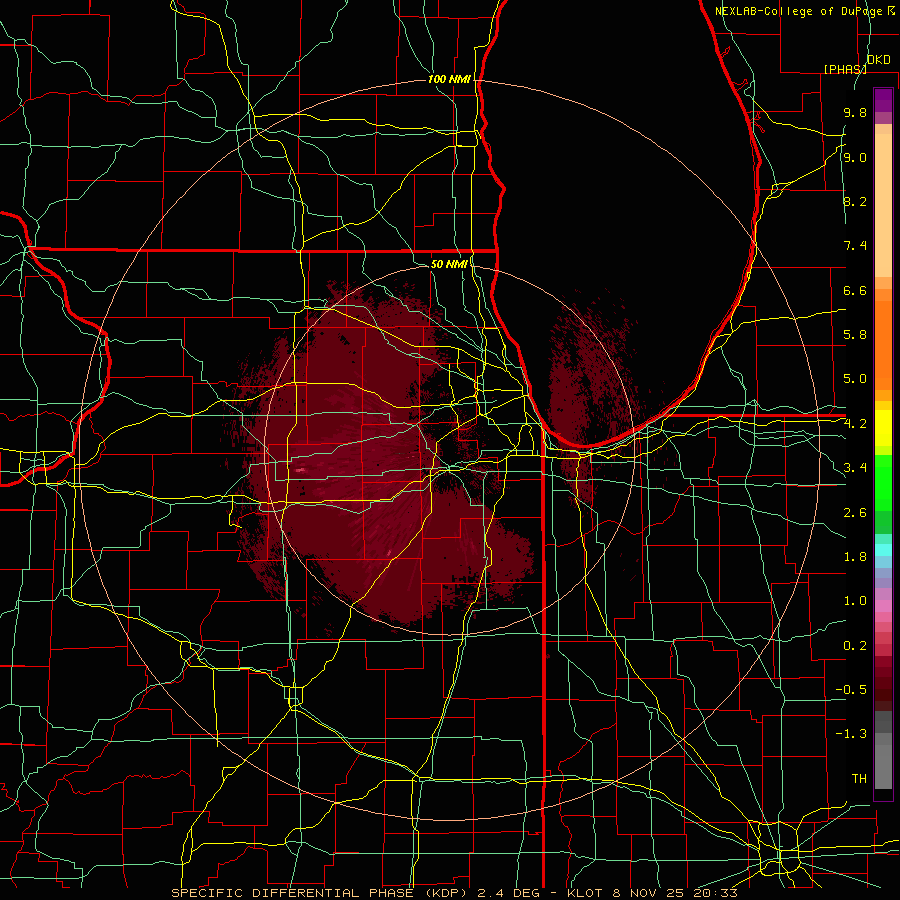This screenshot has height=900, width=900.
Task: Click the -1.3 value on the legend
Action: coord(851,734)
